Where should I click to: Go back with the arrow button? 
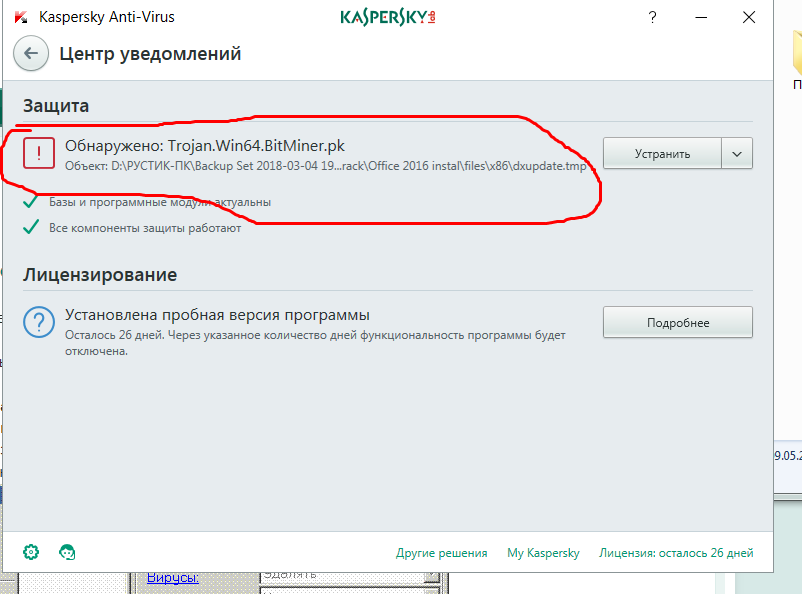pyautogui.click(x=31, y=53)
